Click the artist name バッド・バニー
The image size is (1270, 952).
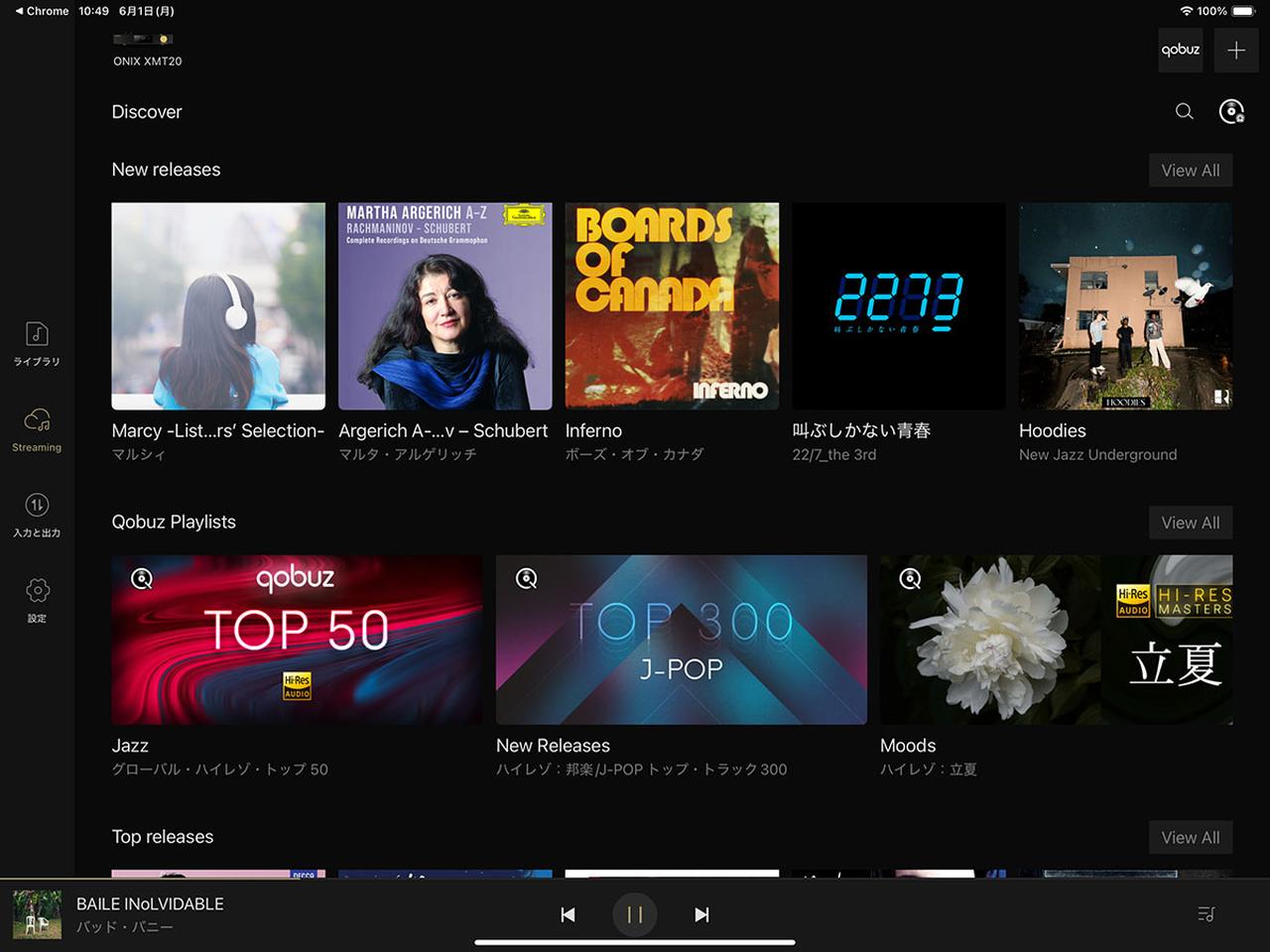click(125, 927)
